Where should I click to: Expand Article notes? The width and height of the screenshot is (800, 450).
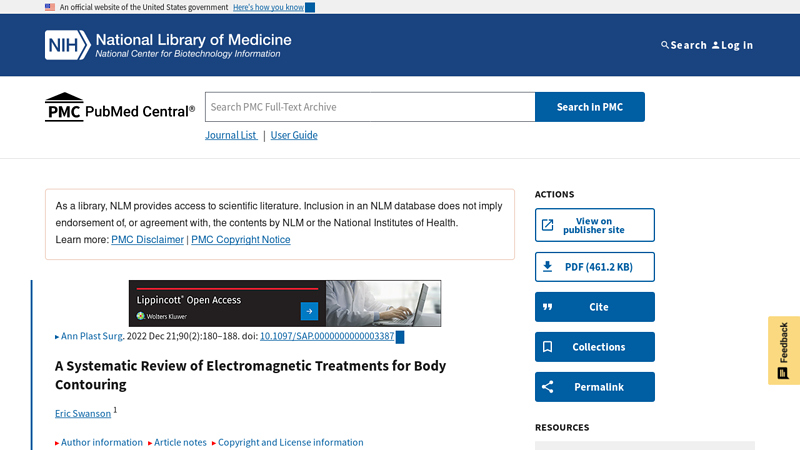click(x=180, y=442)
